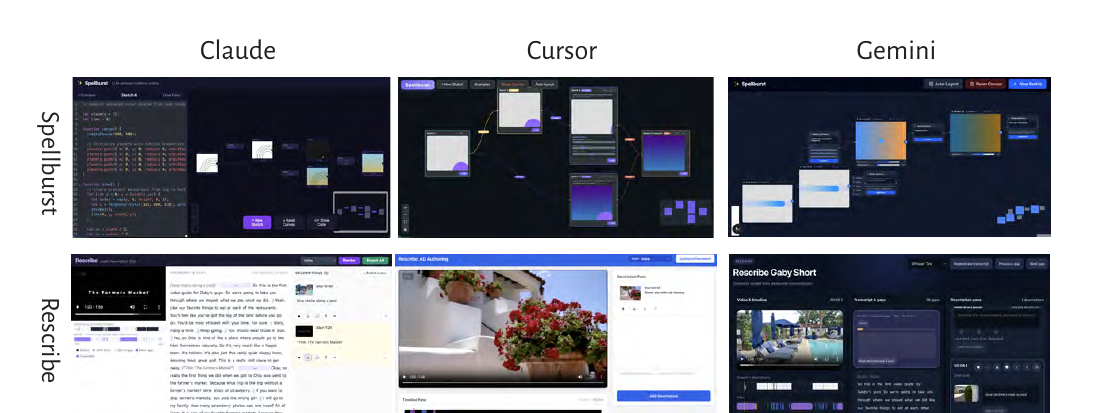Open Examples tab in Claude Spellburst editor
1096x413 pixels.
tap(87, 94)
